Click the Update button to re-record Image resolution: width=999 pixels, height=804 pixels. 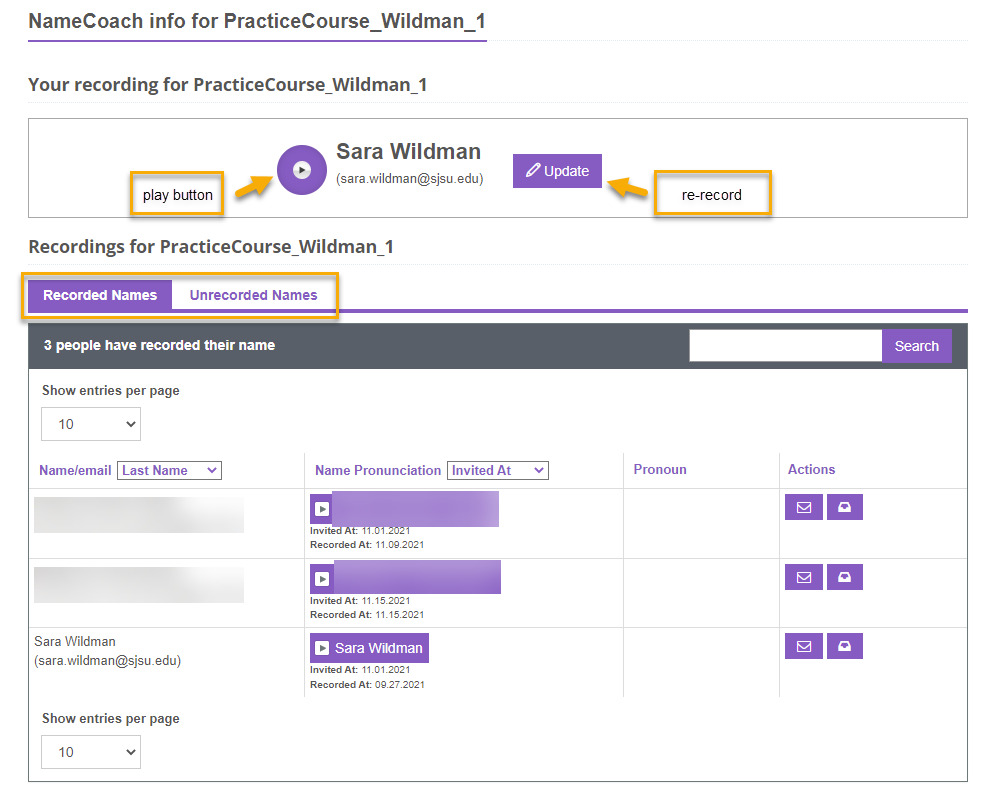click(x=557, y=171)
